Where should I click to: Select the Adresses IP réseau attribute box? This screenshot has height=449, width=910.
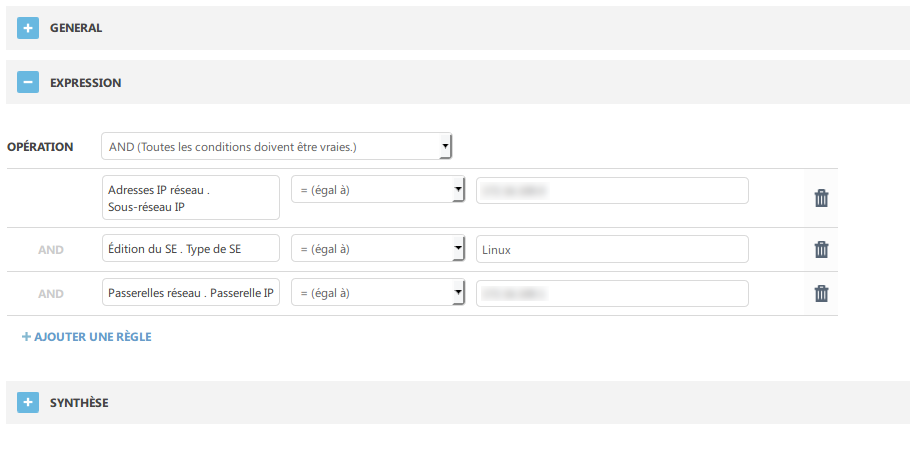point(190,197)
